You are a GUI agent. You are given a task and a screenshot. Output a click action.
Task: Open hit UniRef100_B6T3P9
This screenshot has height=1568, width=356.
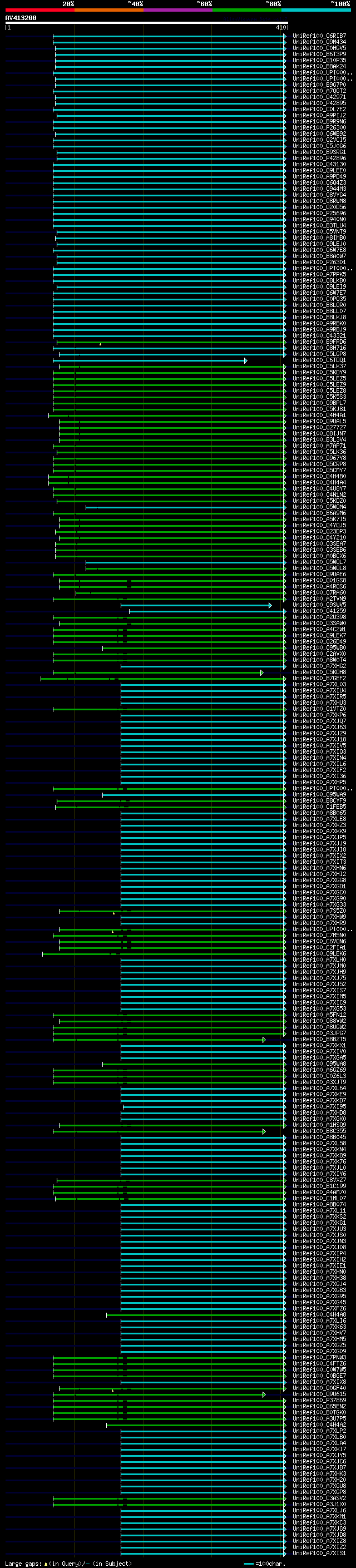(x=319, y=54)
